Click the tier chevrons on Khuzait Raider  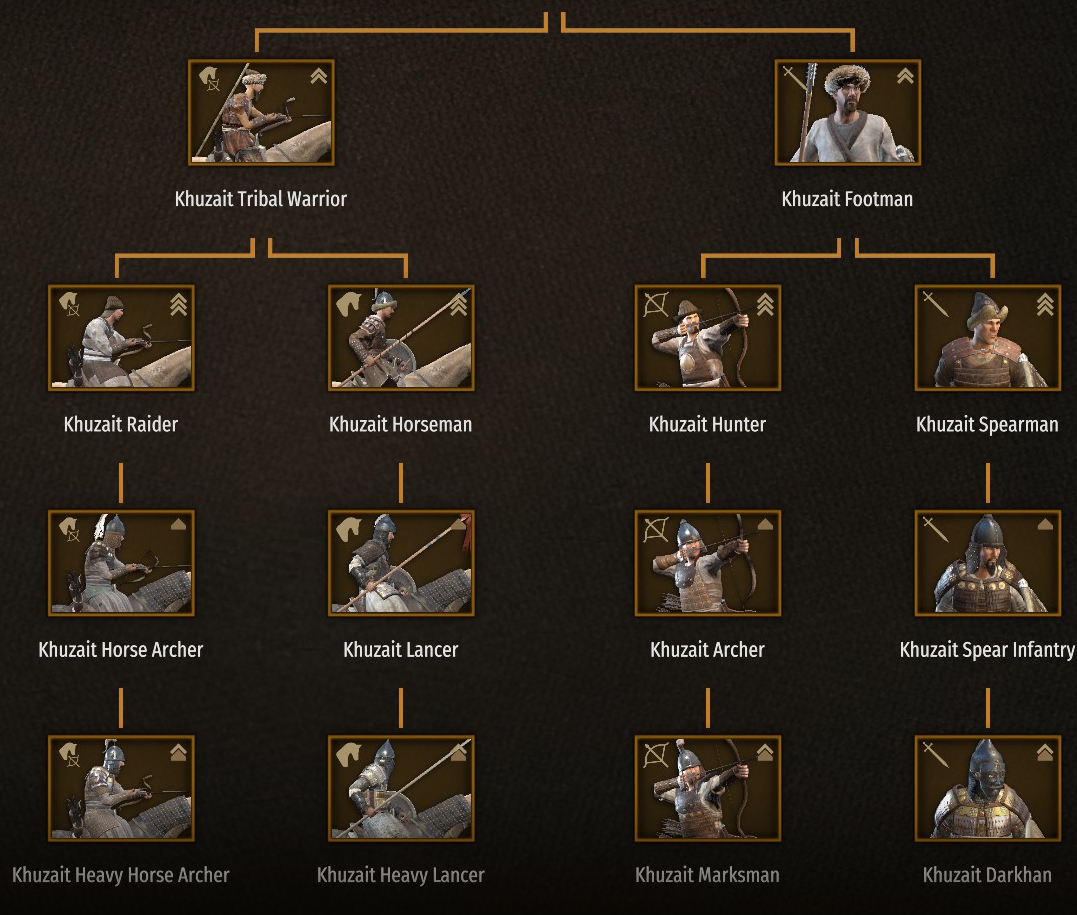(x=179, y=304)
